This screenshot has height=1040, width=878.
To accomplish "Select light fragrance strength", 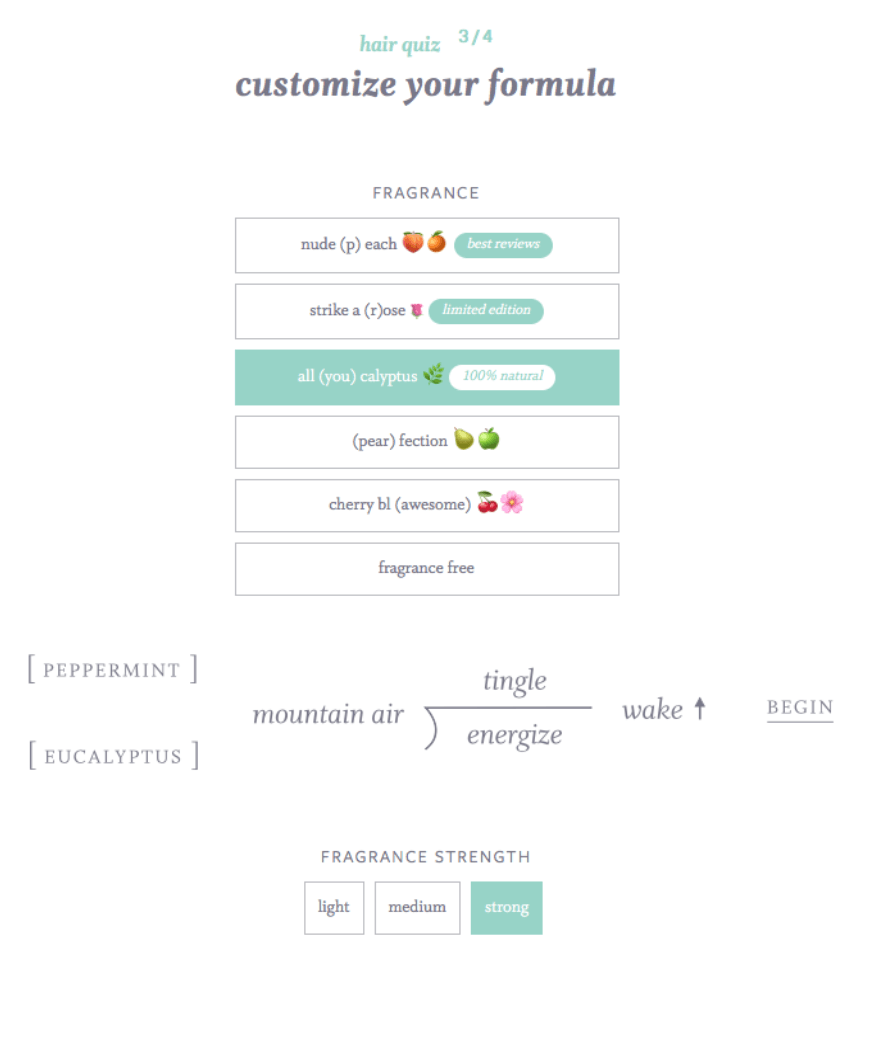I will click(x=334, y=907).
